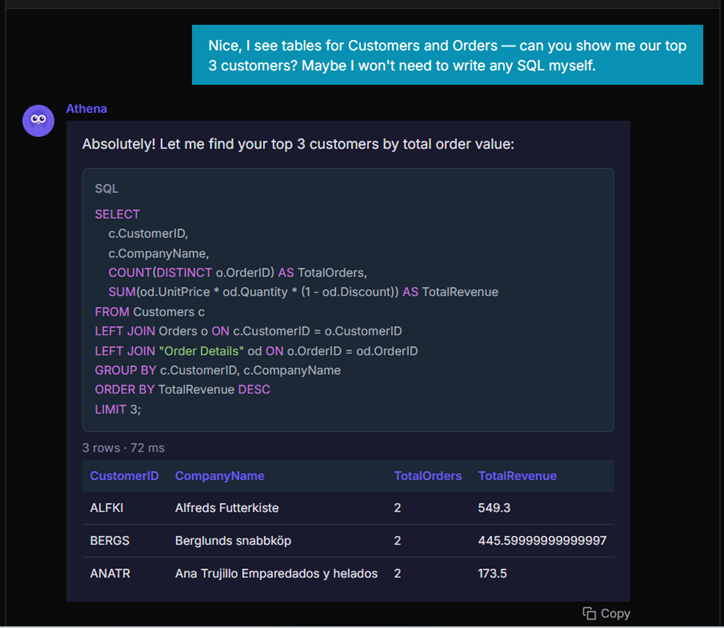Click the 445.59999999999997 revenue value
Screen dimensions: 724x628
tap(542, 541)
